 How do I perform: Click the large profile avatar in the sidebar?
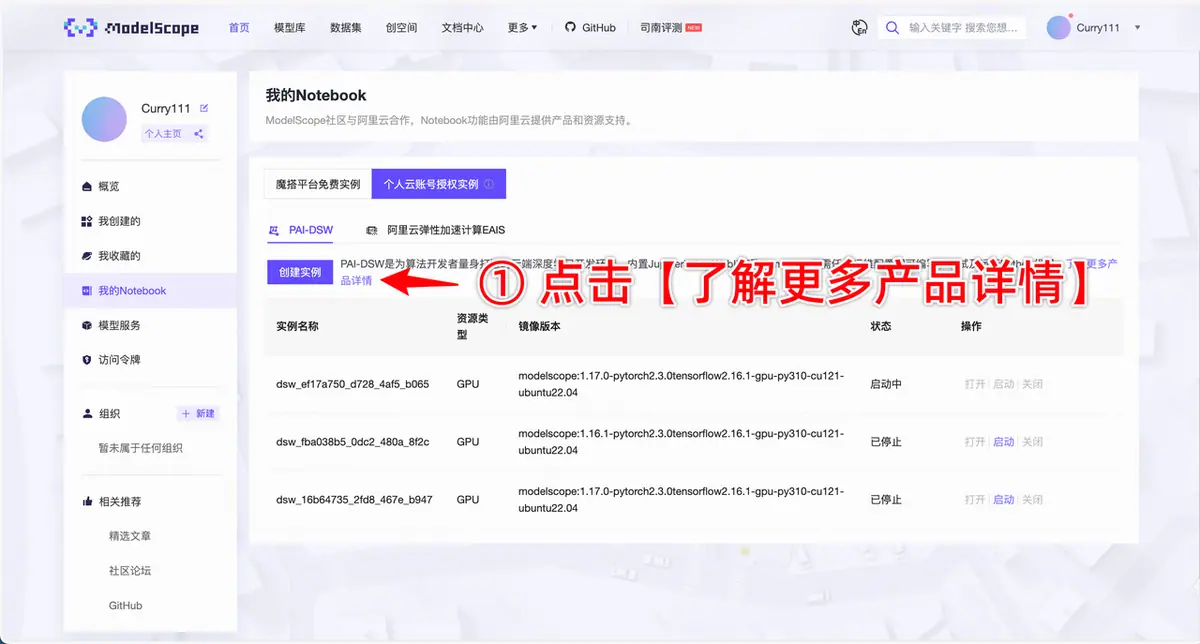(104, 120)
